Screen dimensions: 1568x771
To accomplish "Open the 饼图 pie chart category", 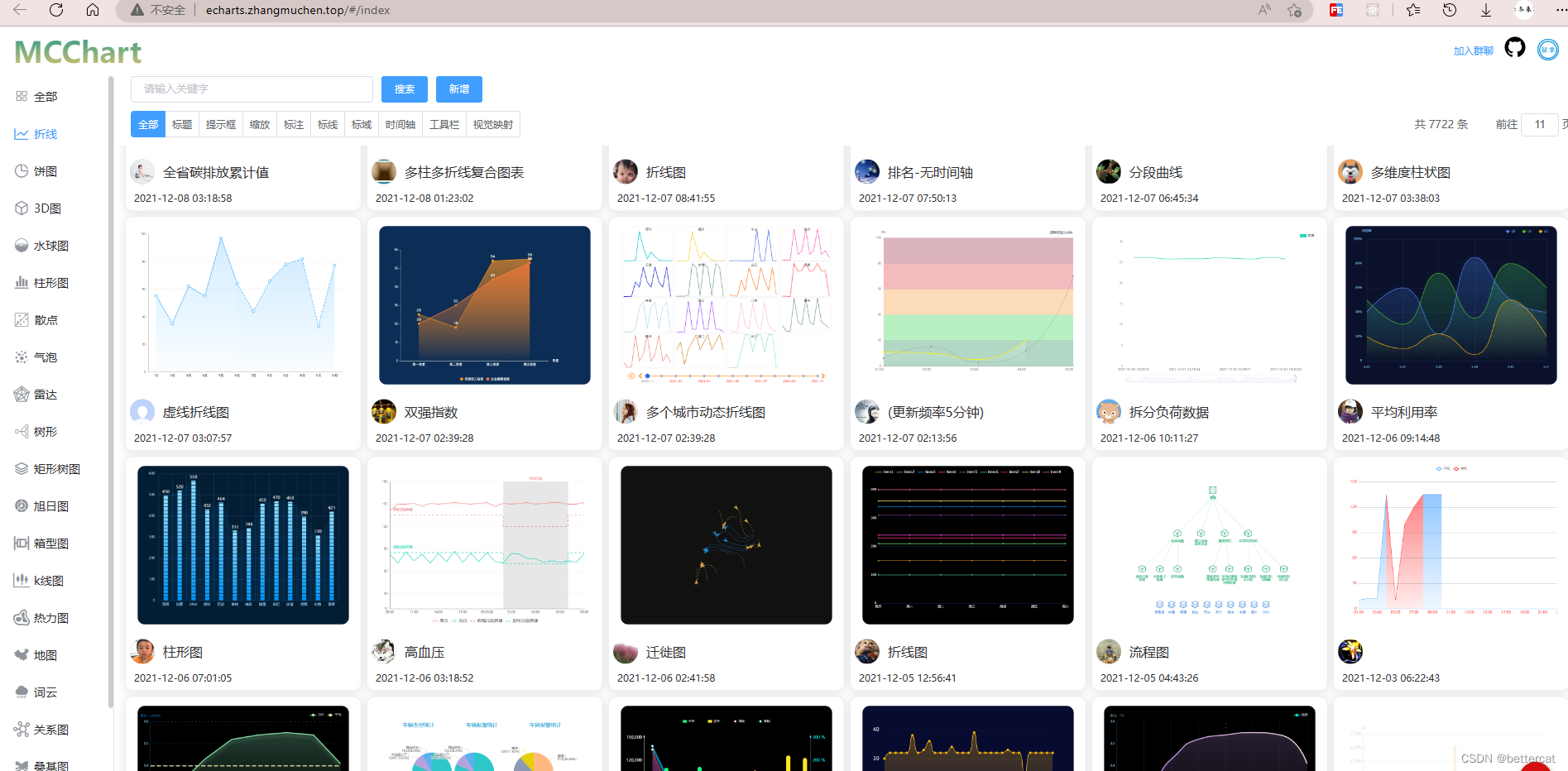I will click(45, 170).
